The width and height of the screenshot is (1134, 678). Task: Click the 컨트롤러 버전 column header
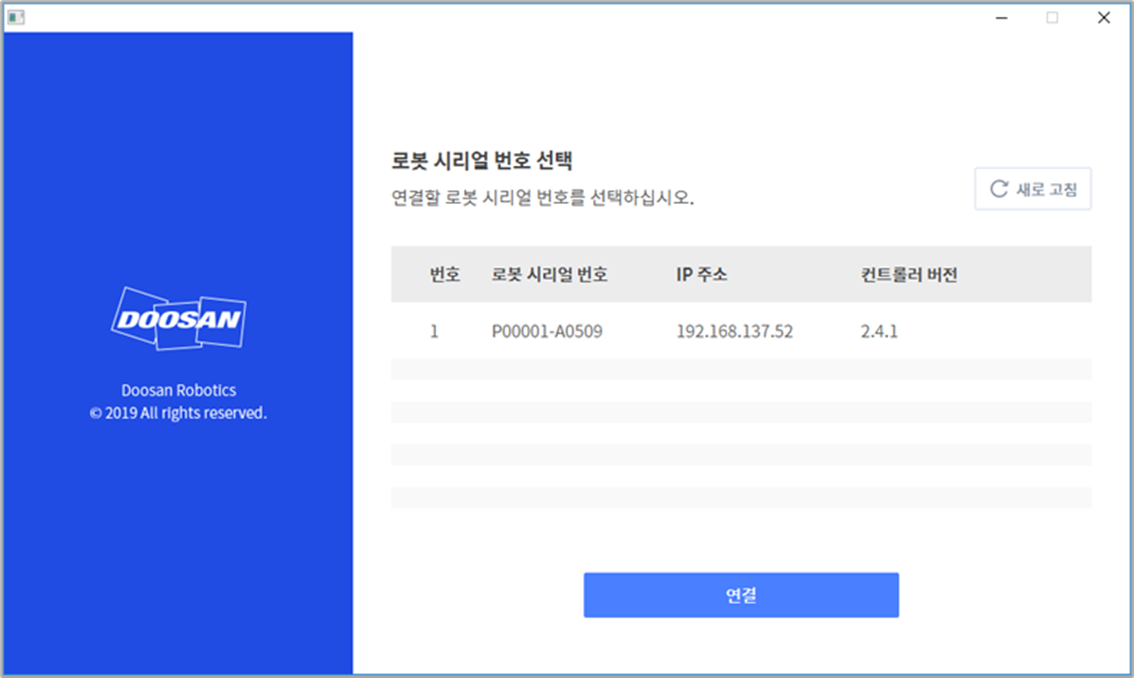908,275
